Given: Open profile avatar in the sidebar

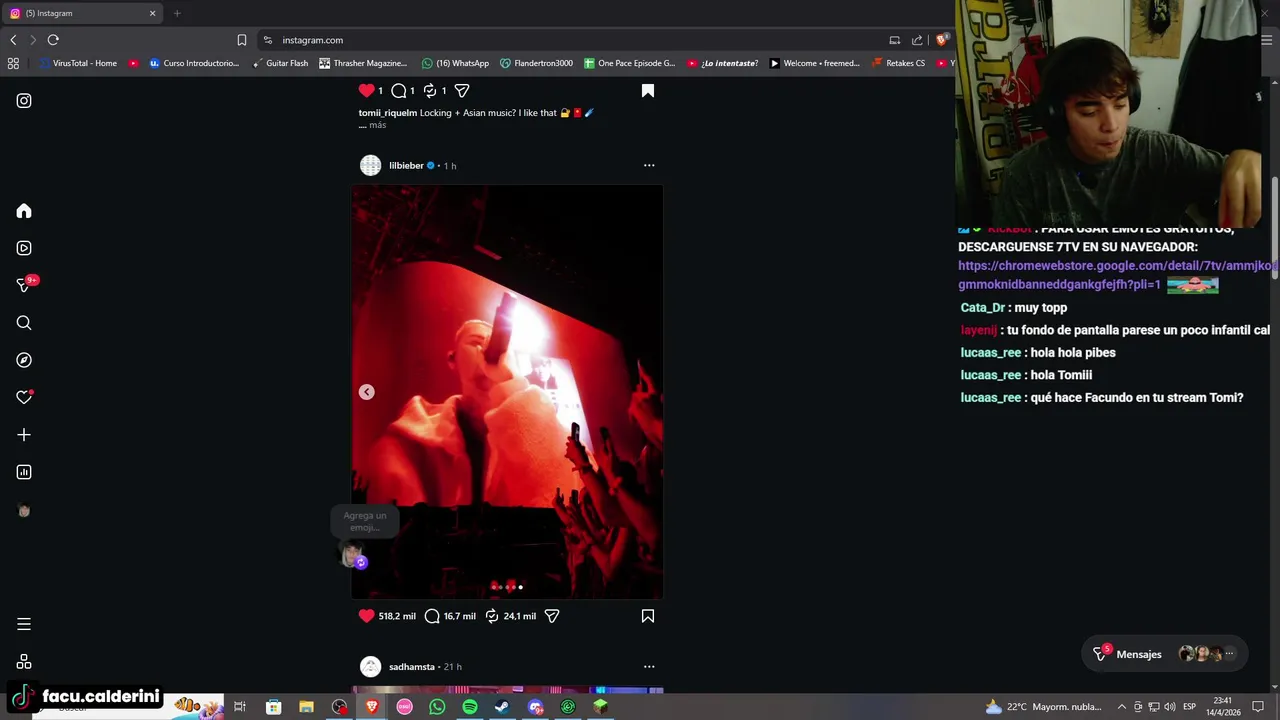Looking at the screenshot, I should (24, 511).
